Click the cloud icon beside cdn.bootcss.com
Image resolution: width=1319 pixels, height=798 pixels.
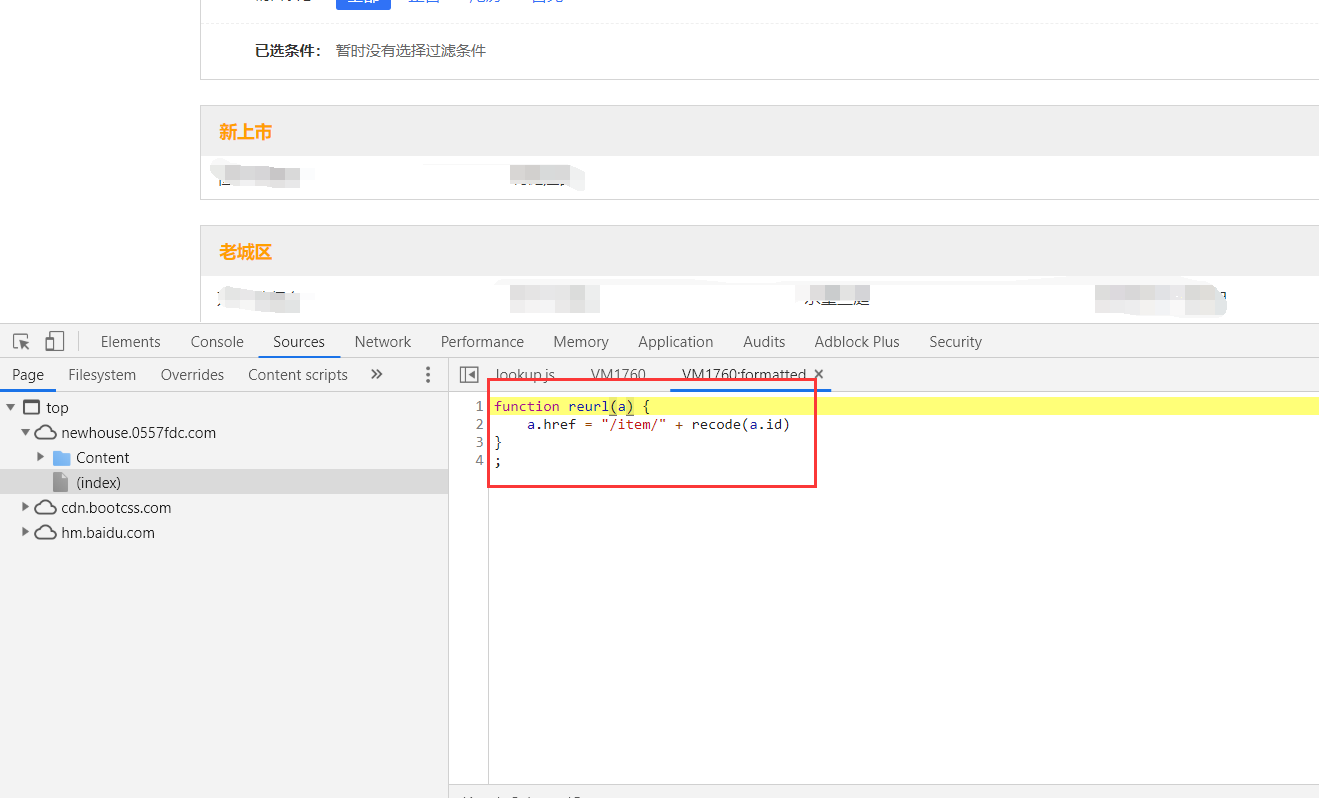(46, 508)
